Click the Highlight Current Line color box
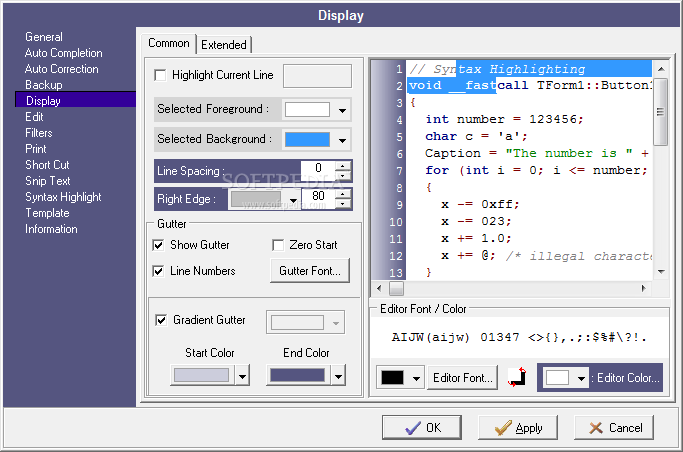Screen dimensions: 683x452 coord(317,76)
